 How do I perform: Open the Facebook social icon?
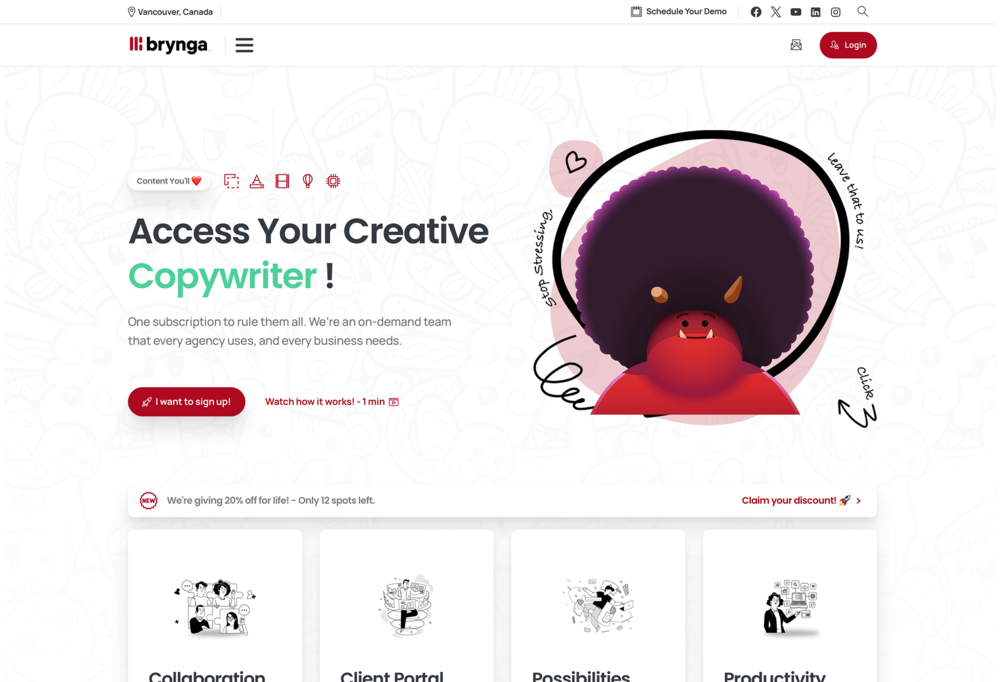pos(756,12)
